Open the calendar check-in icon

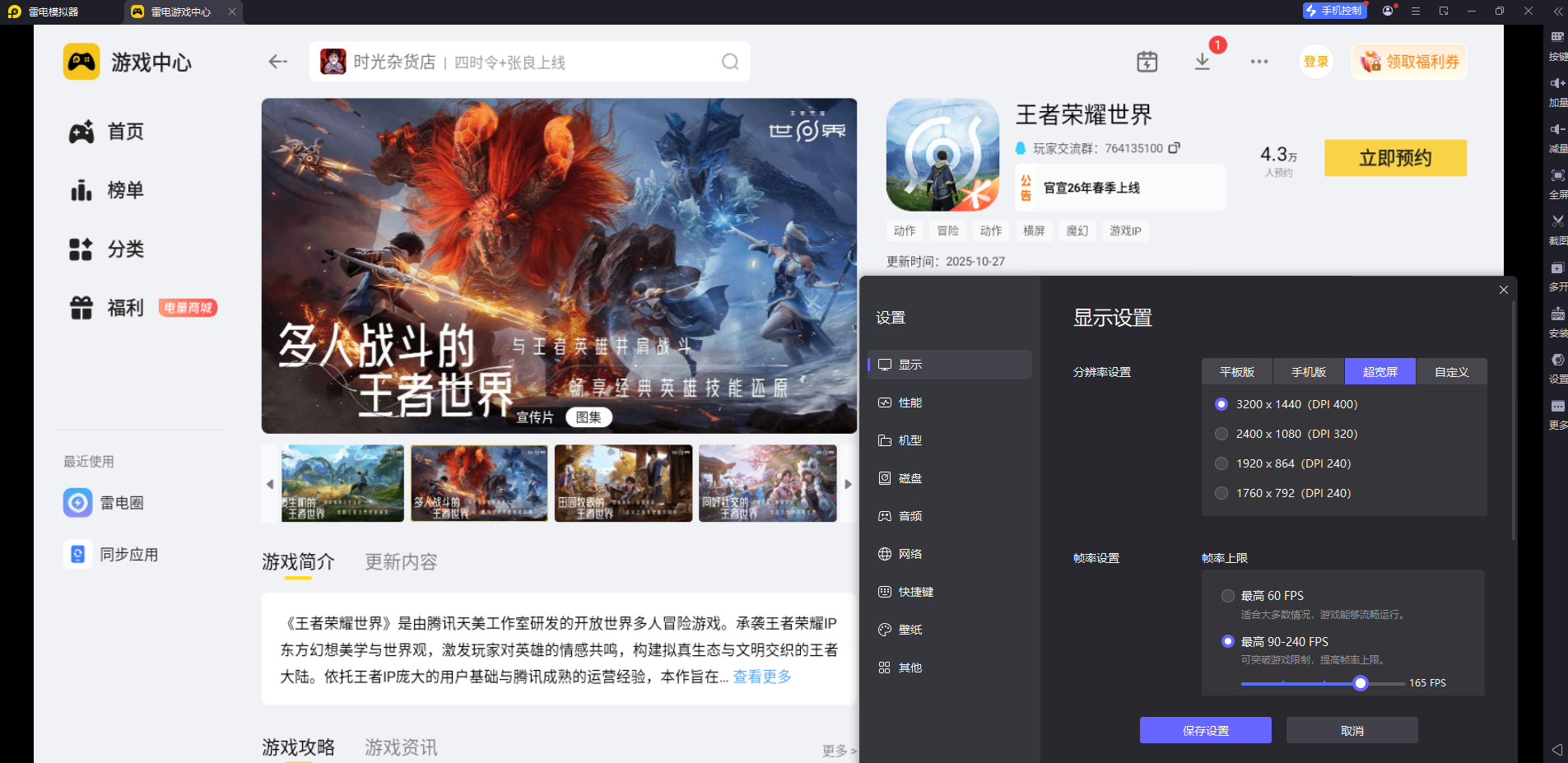click(x=1147, y=62)
